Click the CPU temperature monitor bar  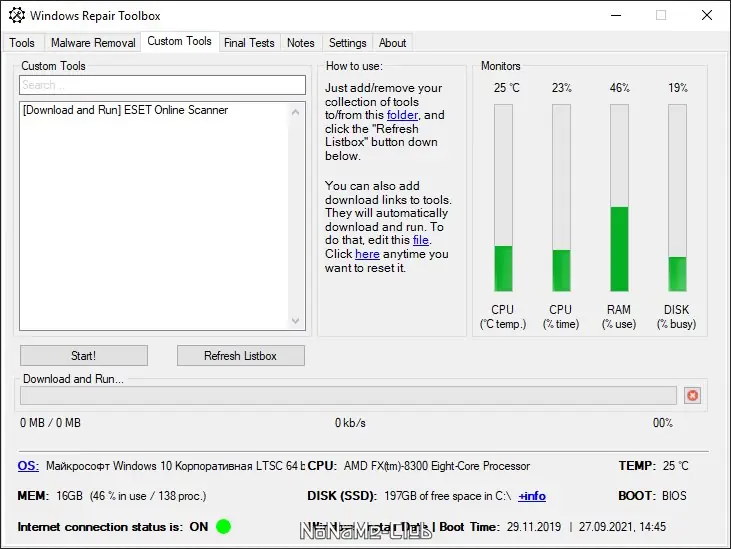point(503,198)
